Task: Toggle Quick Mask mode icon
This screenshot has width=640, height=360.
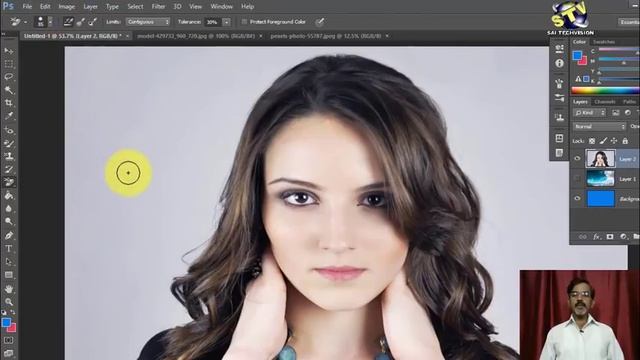Action: click(x=9, y=340)
